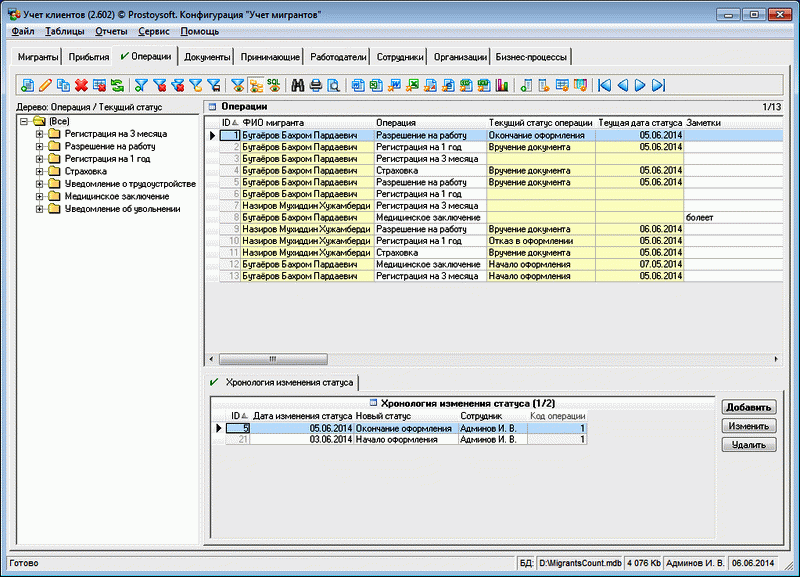Switch to the 'Работодатели' tab
Viewport: 800px width, 577px height.
[x=338, y=58]
